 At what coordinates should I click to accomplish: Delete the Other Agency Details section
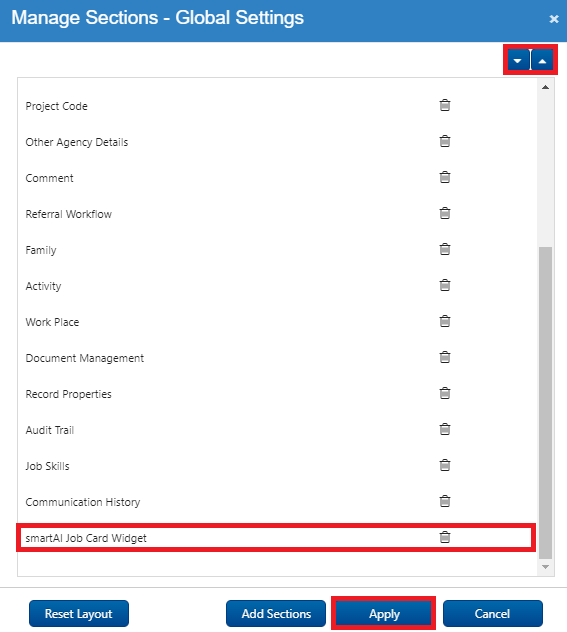444,141
